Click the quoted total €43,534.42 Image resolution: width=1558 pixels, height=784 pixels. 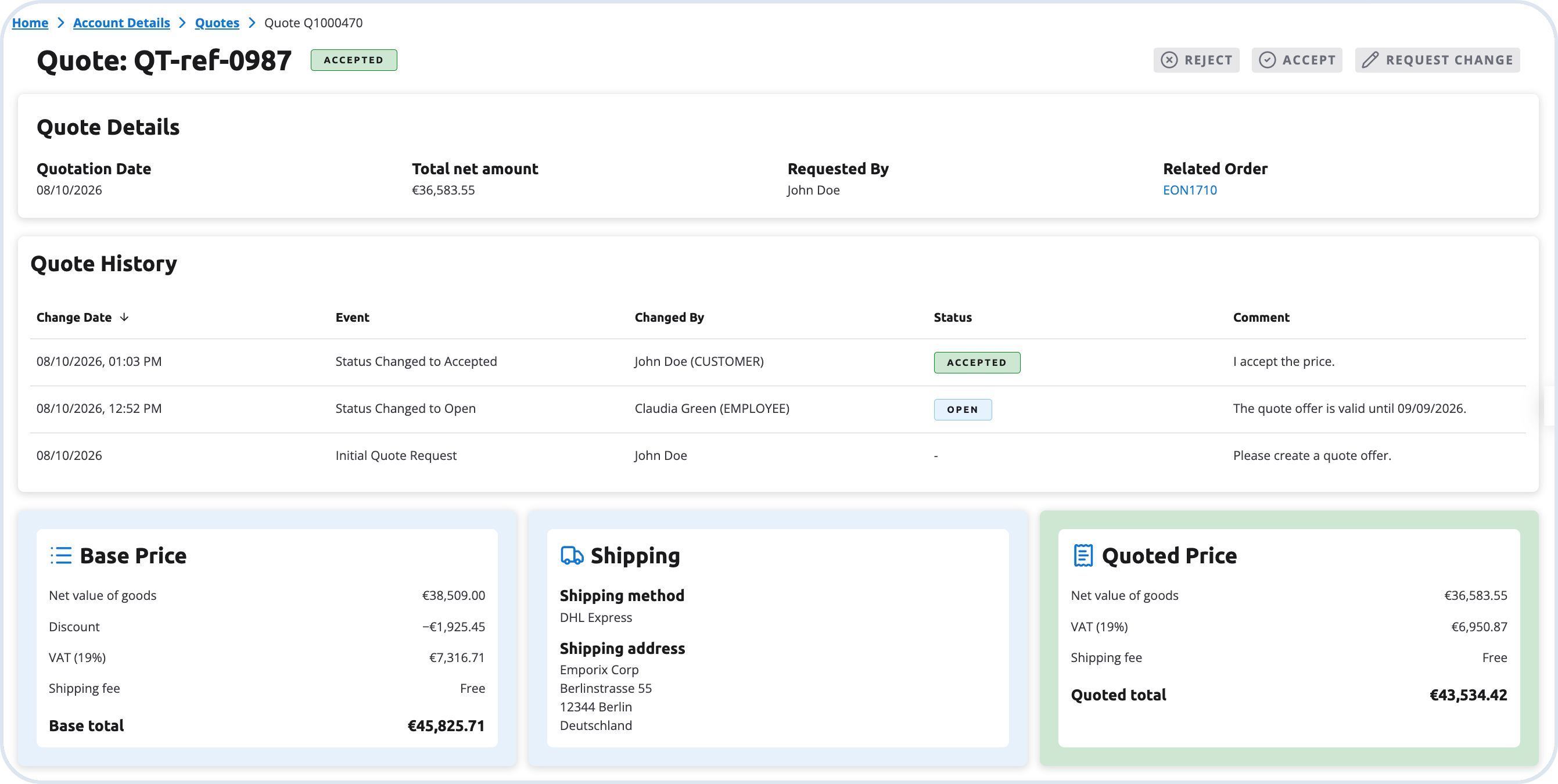click(1468, 695)
